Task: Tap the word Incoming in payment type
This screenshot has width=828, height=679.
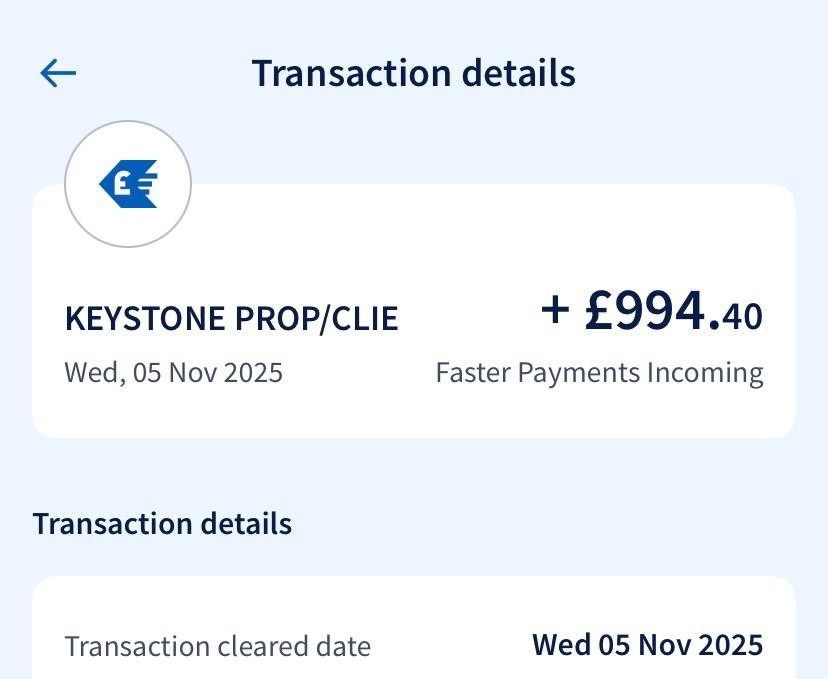Action: pyautogui.click(x=704, y=372)
